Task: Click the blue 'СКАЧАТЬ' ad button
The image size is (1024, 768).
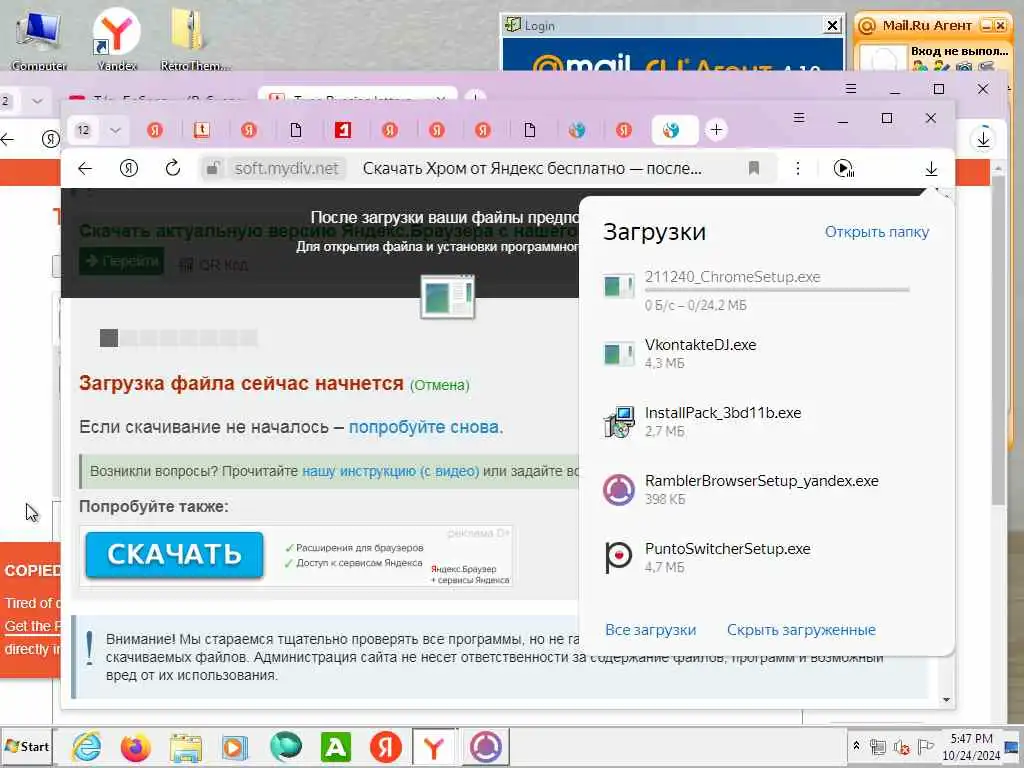Action: click(174, 554)
